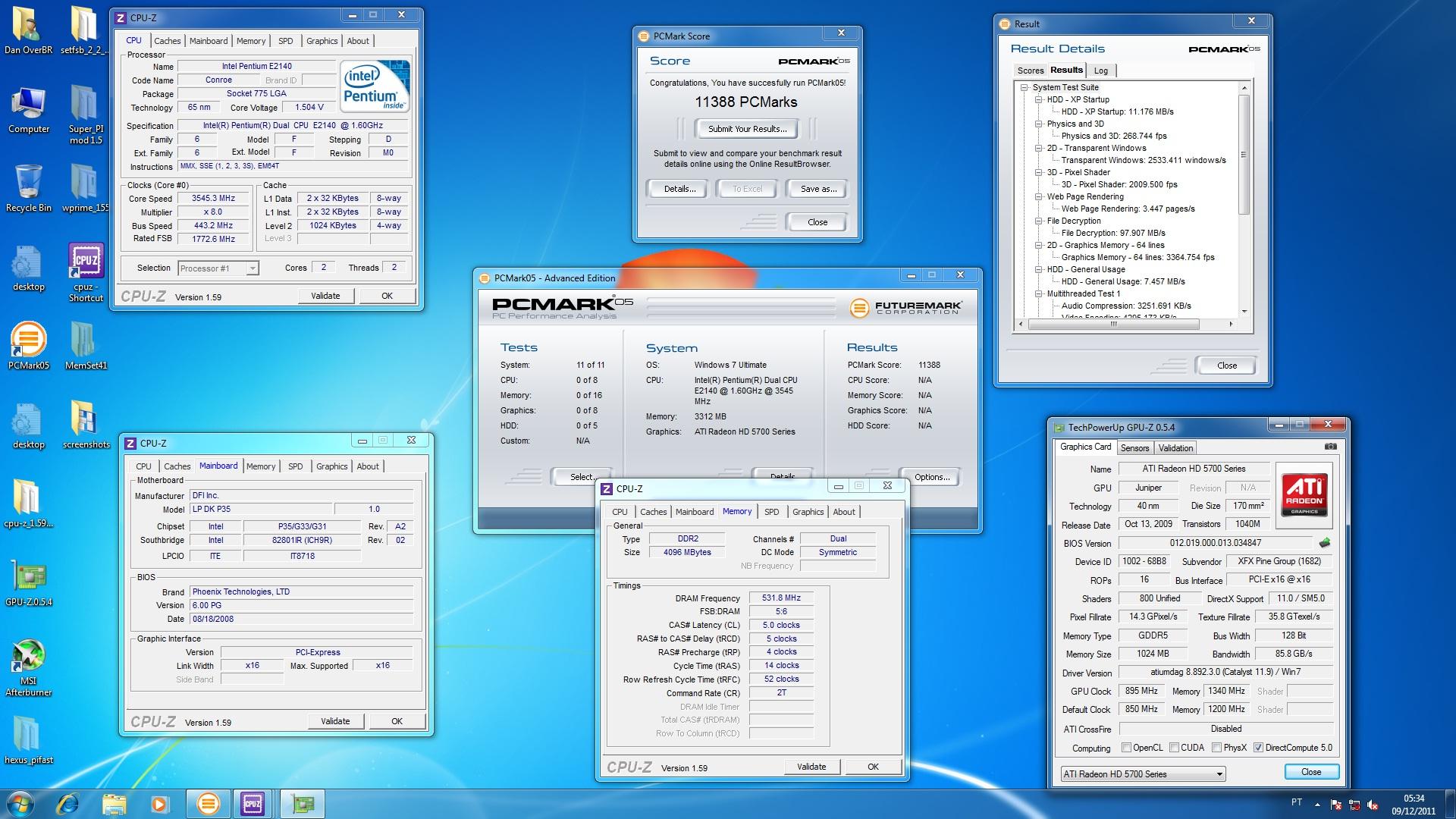
Task: Open Internet Explorer from the taskbar
Action: click(x=67, y=803)
